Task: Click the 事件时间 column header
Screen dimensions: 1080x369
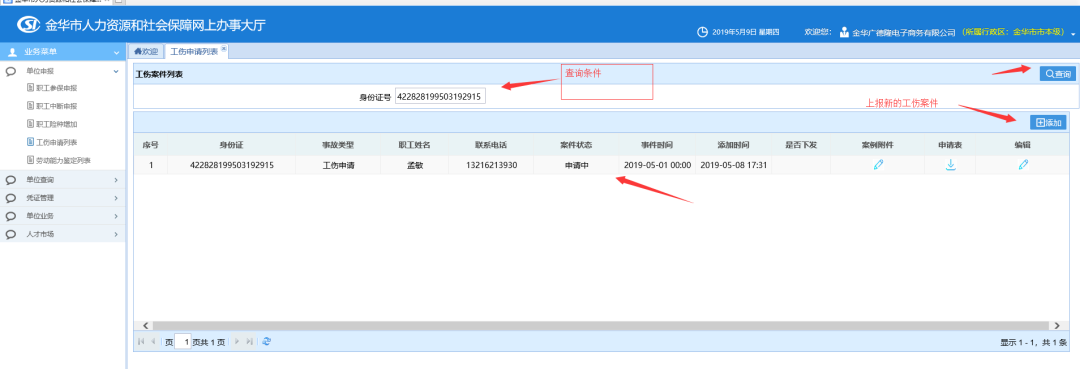Action: tap(656, 145)
